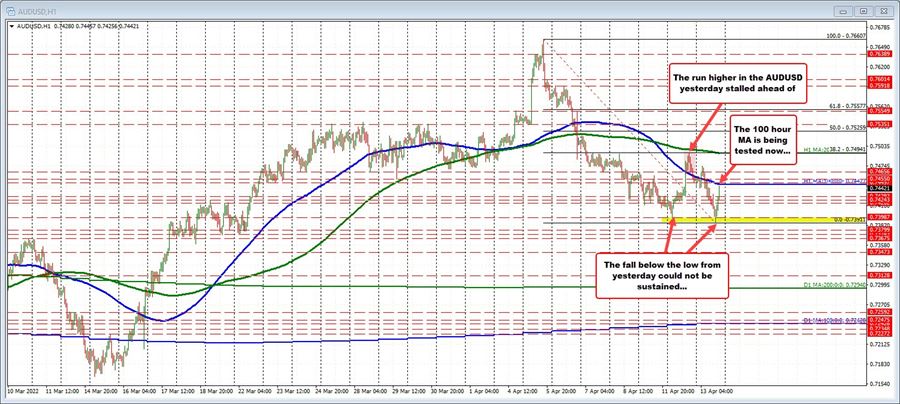
Task: Click the chart window icon in the title bar
Action: coord(8,8)
